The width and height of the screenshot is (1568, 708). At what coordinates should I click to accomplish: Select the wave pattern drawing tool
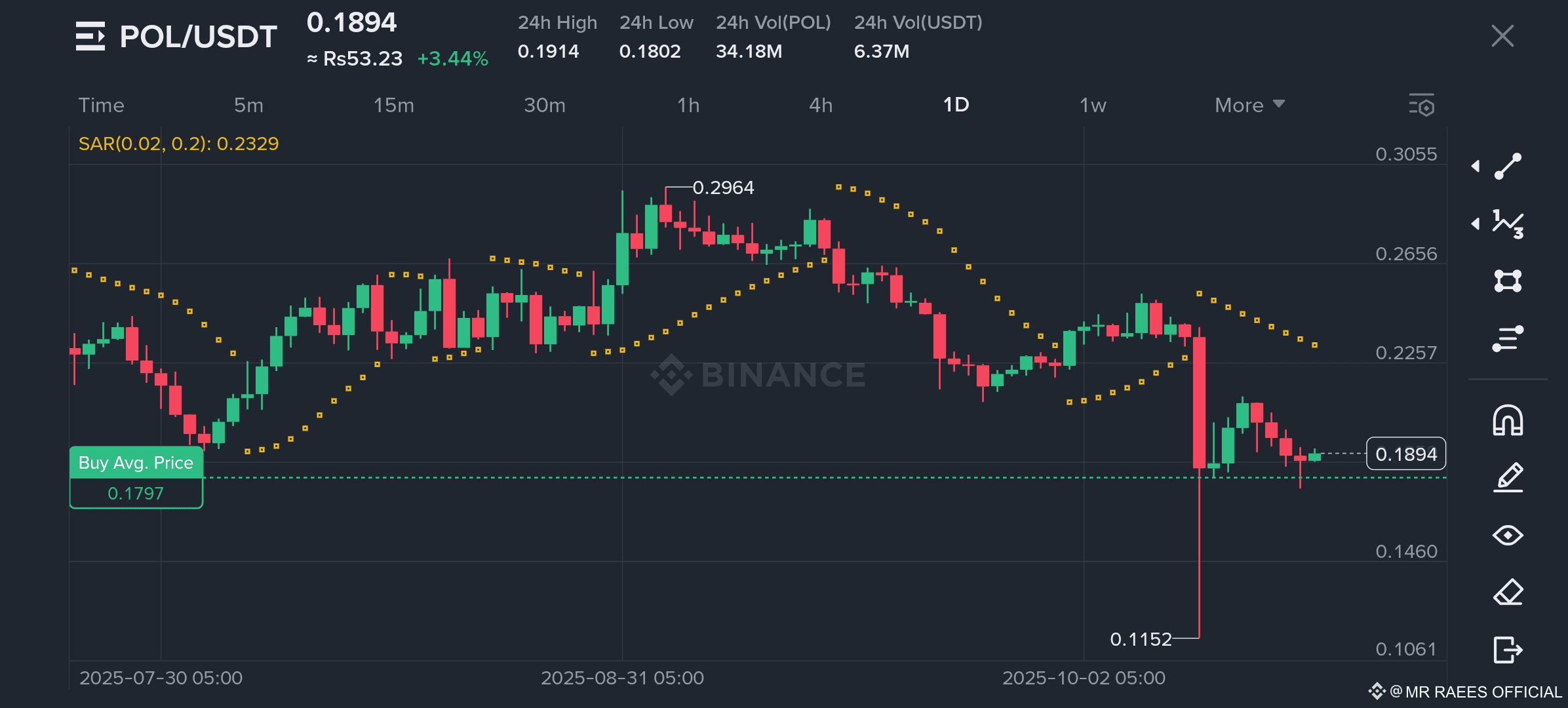pyautogui.click(x=1508, y=224)
